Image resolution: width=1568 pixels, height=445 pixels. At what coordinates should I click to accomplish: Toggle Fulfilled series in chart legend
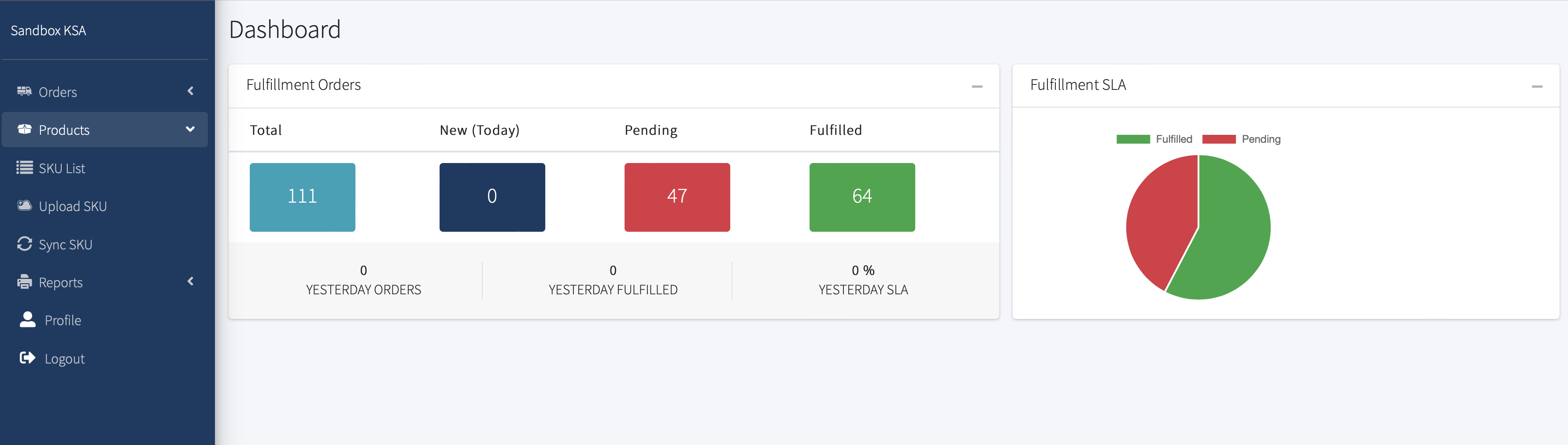(1154, 139)
